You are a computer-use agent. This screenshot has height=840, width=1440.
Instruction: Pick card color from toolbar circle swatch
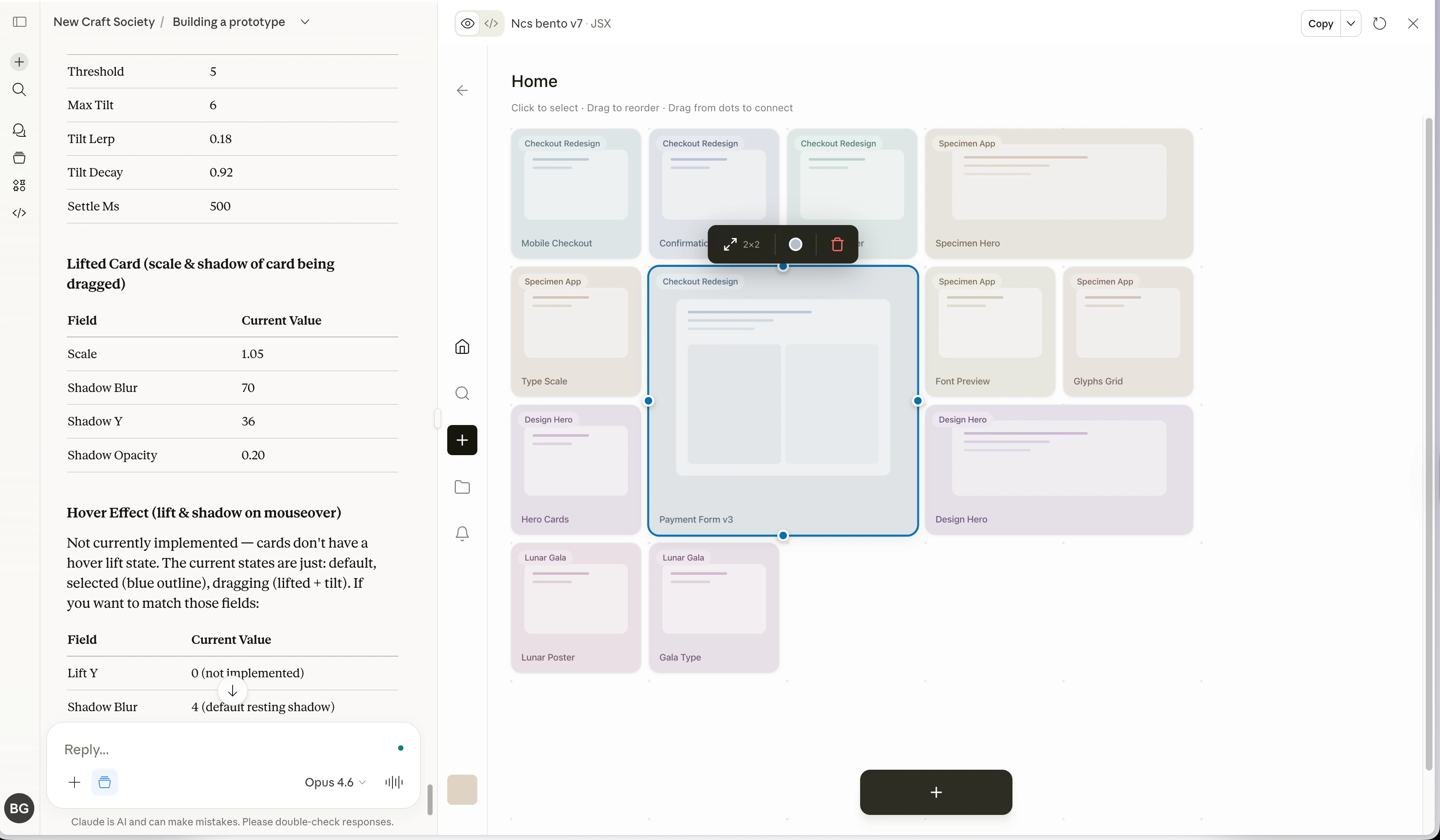pyautogui.click(x=795, y=245)
